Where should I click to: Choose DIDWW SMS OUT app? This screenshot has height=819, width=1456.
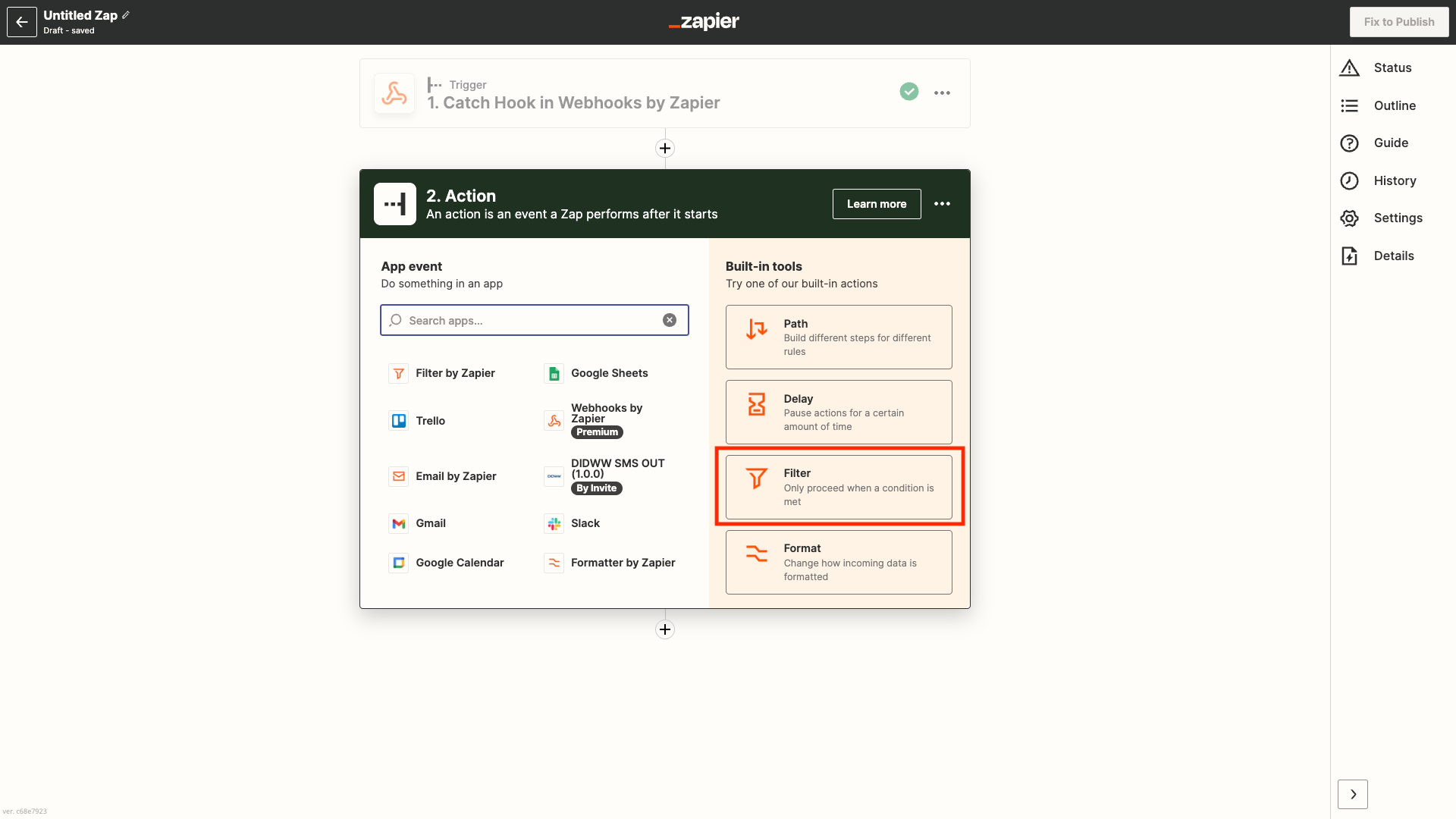click(604, 475)
